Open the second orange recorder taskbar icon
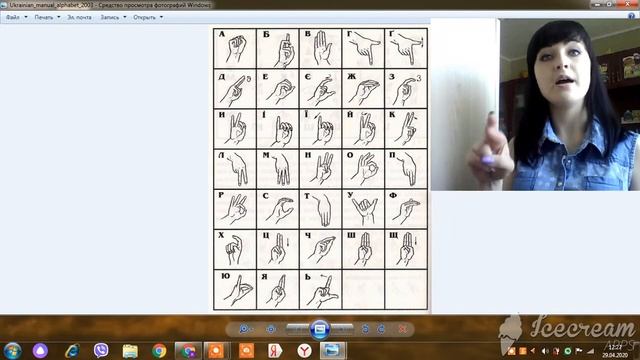 (246, 351)
